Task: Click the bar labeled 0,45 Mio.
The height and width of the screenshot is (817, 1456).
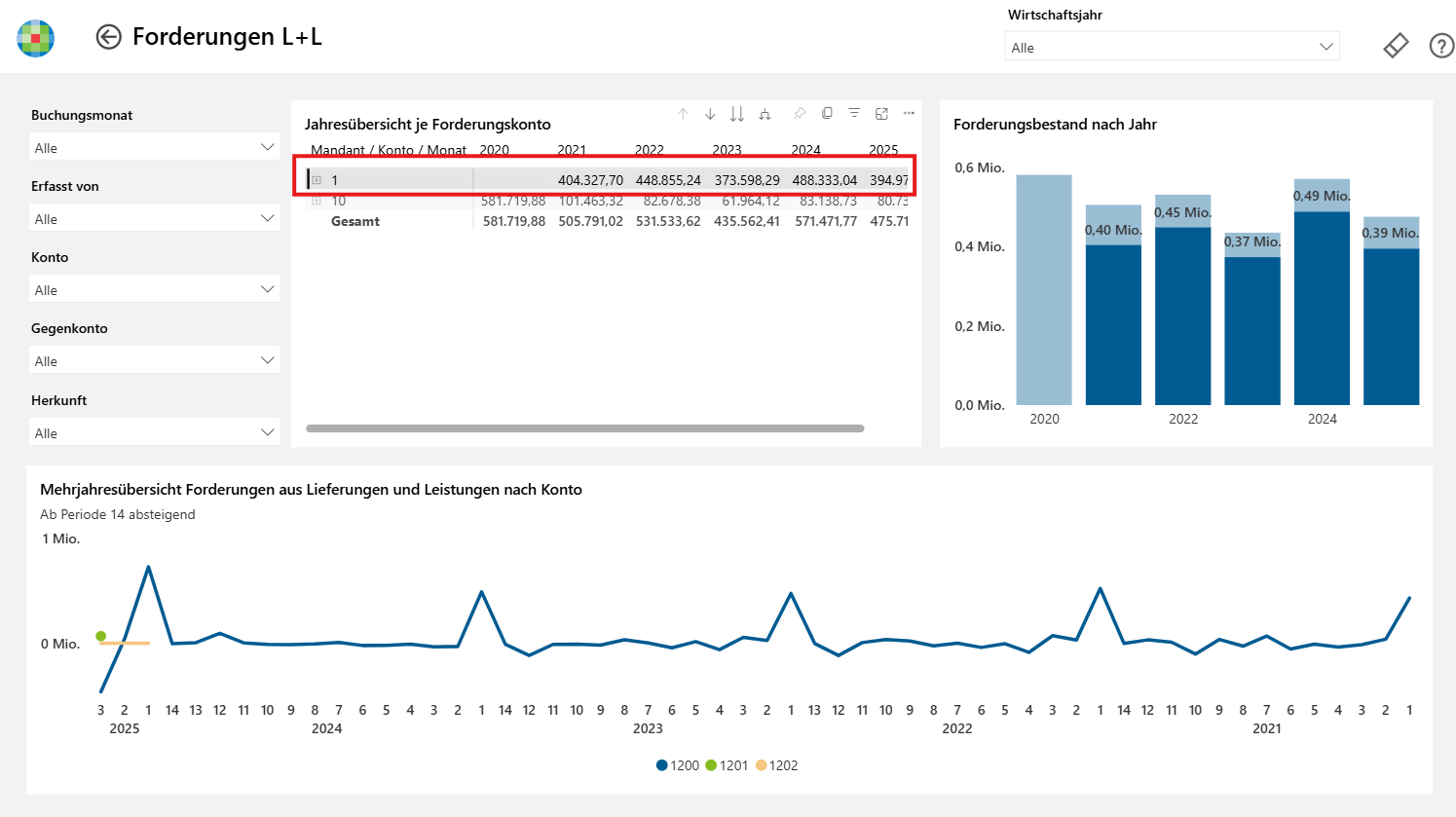Action: click(1182, 300)
